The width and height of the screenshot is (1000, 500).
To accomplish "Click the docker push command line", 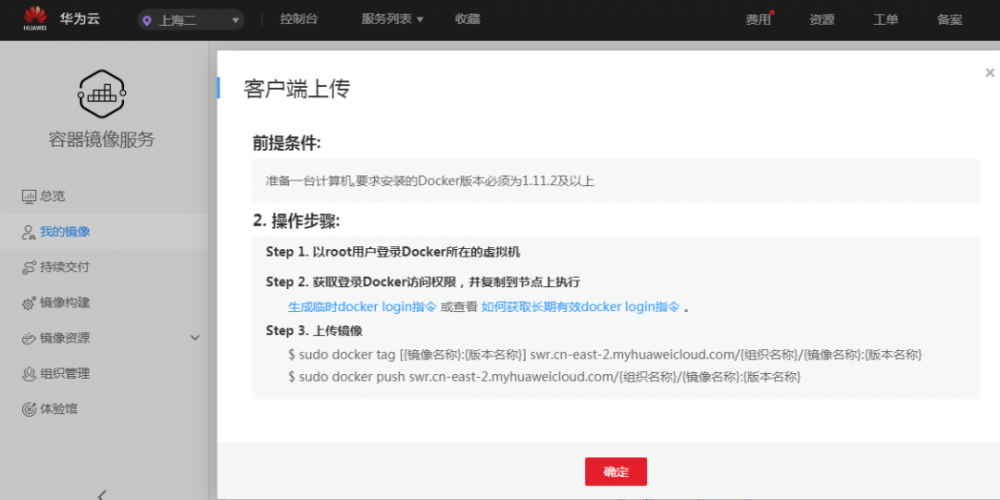I will click(x=544, y=377).
